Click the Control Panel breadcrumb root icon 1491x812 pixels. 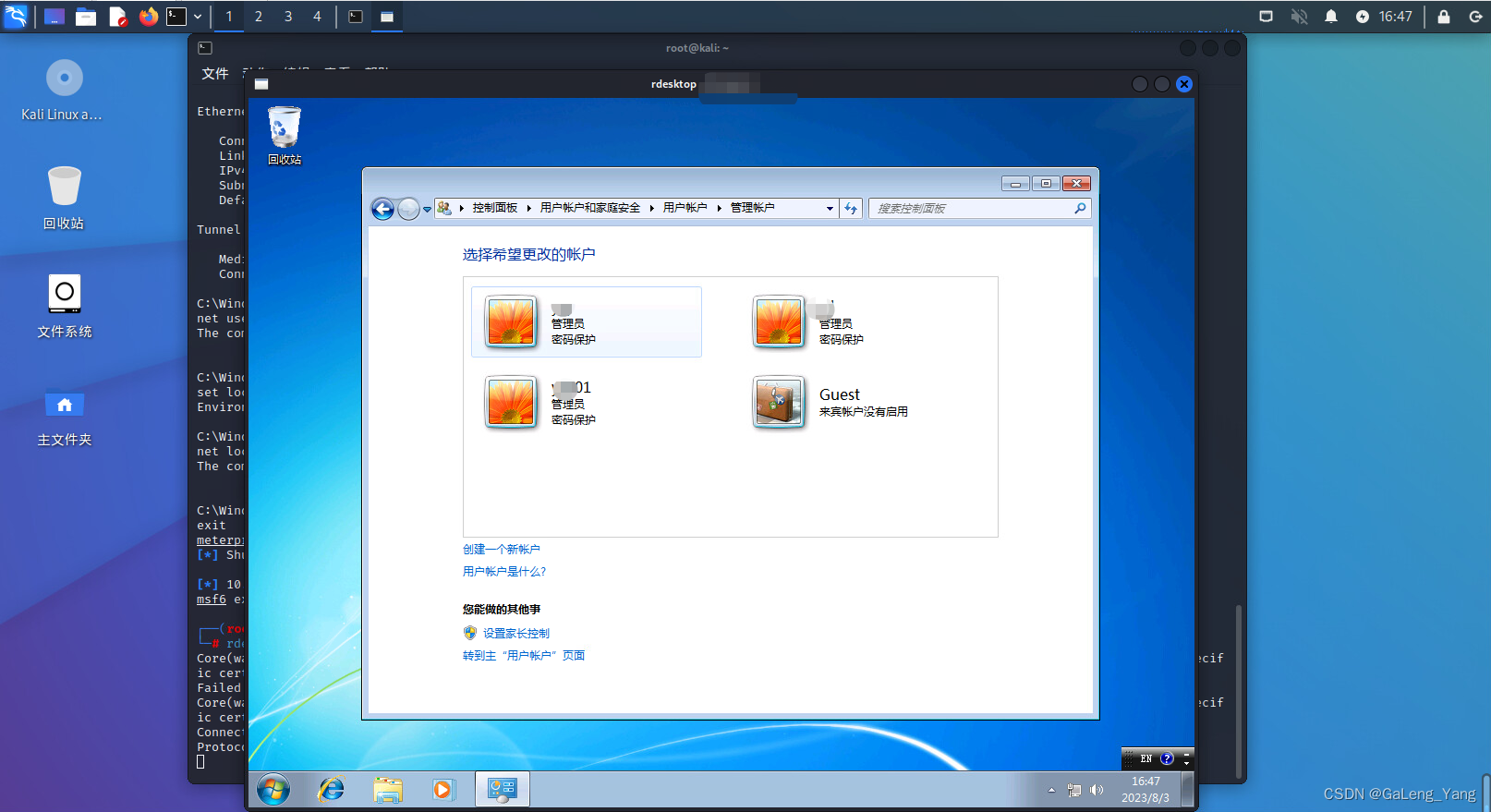tap(444, 208)
